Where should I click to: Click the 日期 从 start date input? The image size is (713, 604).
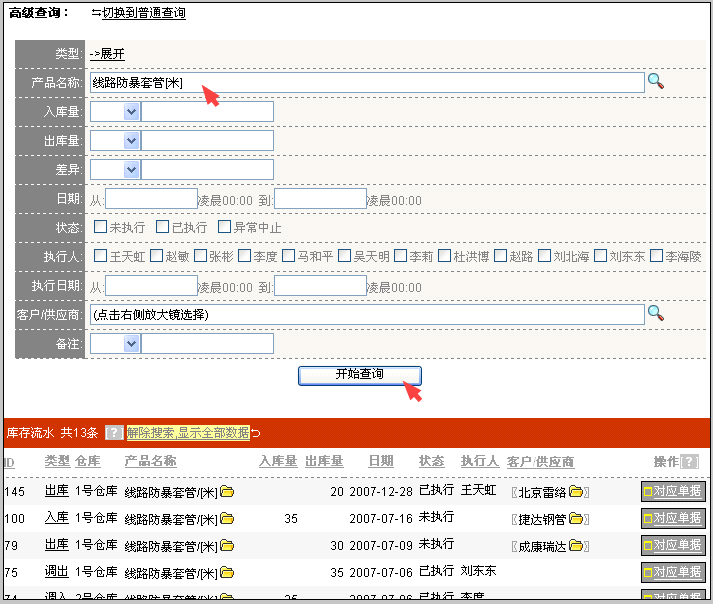151,199
